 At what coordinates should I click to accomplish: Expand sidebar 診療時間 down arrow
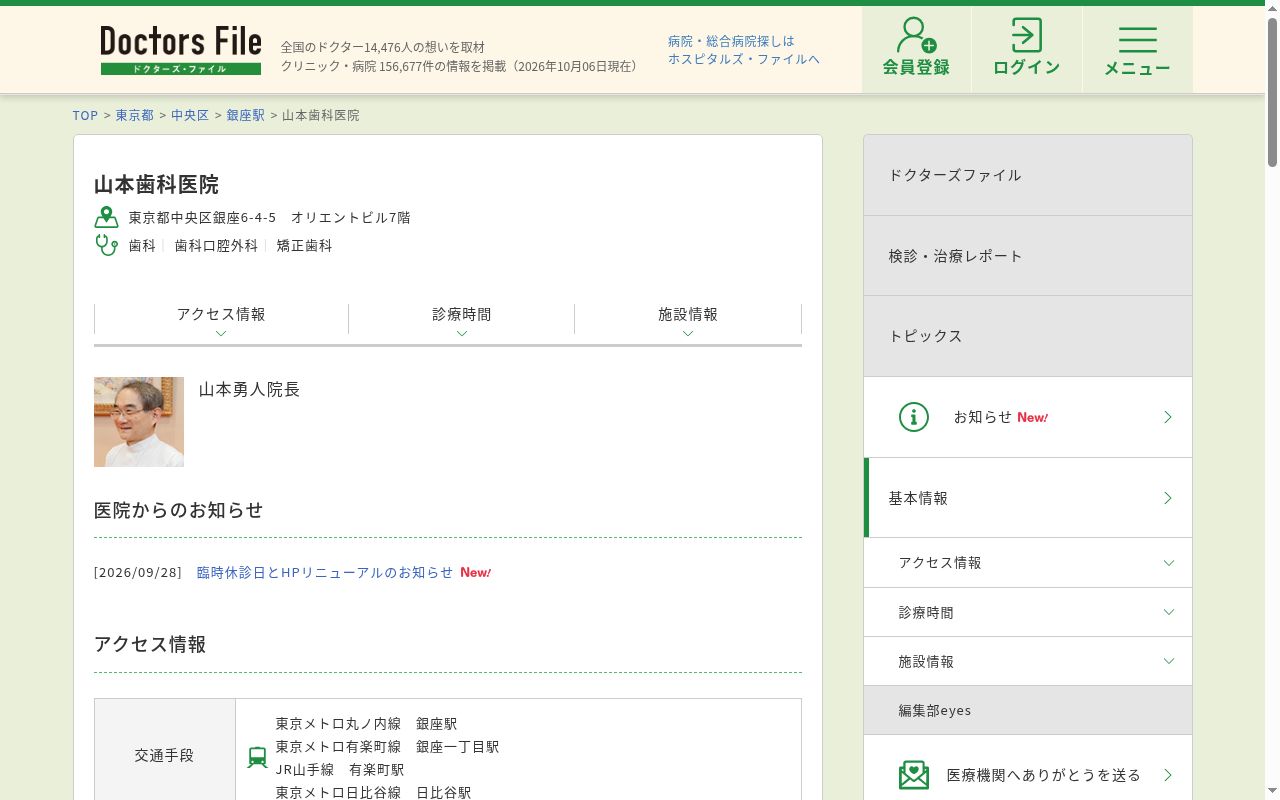1169,612
